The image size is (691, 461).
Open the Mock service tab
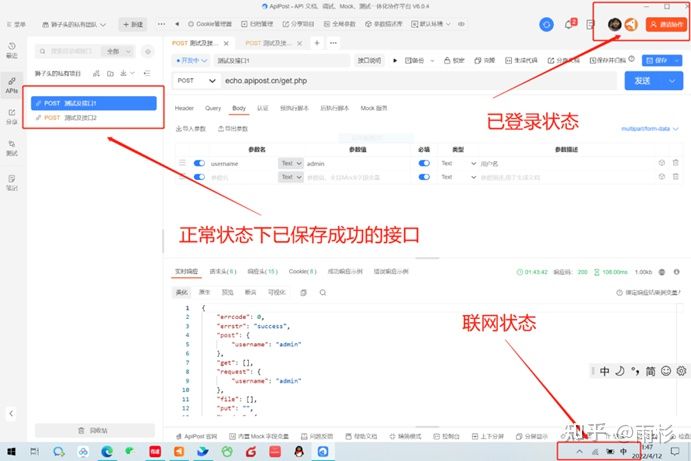point(374,108)
